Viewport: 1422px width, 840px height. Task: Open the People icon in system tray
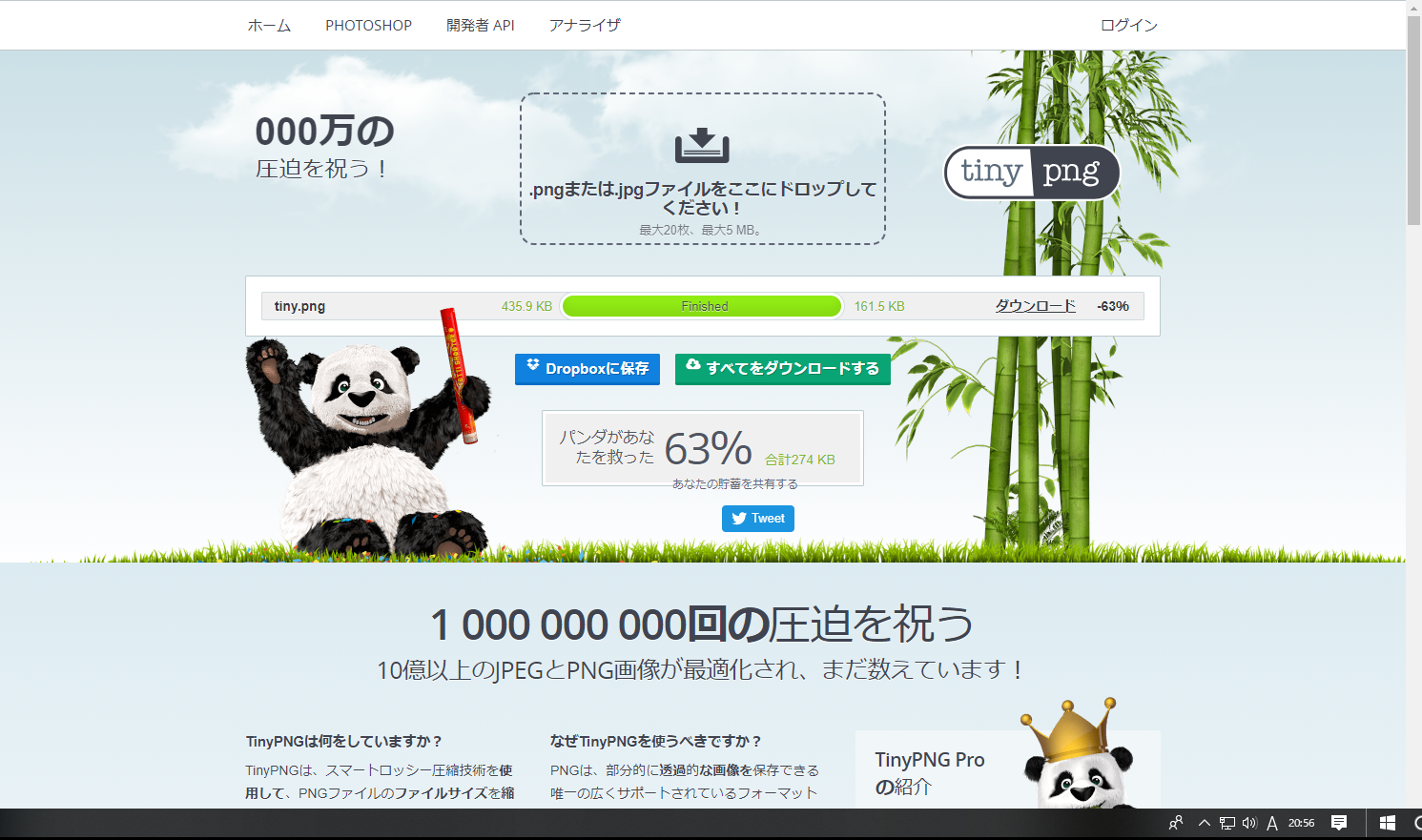point(1176,823)
